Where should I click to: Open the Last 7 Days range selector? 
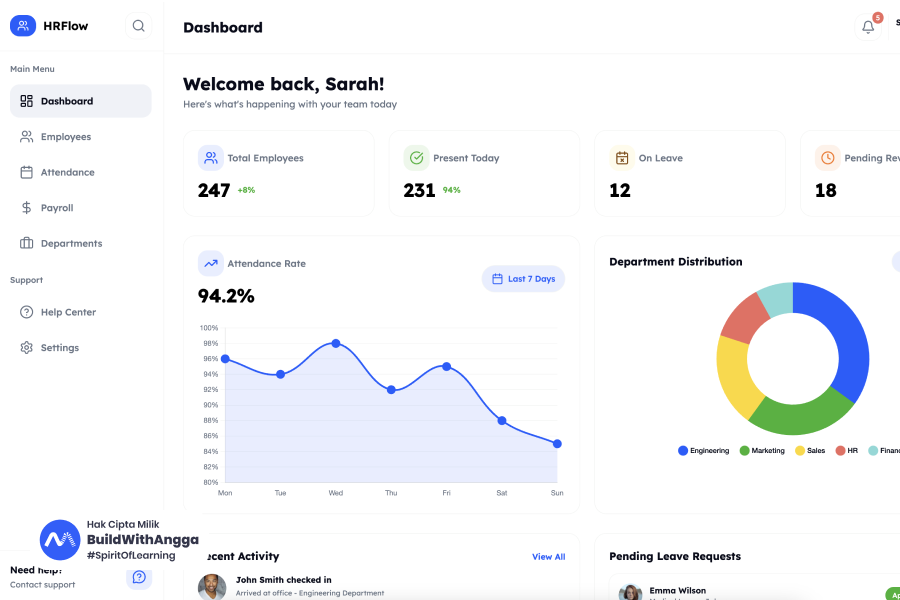pyautogui.click(x=523, y=279)
